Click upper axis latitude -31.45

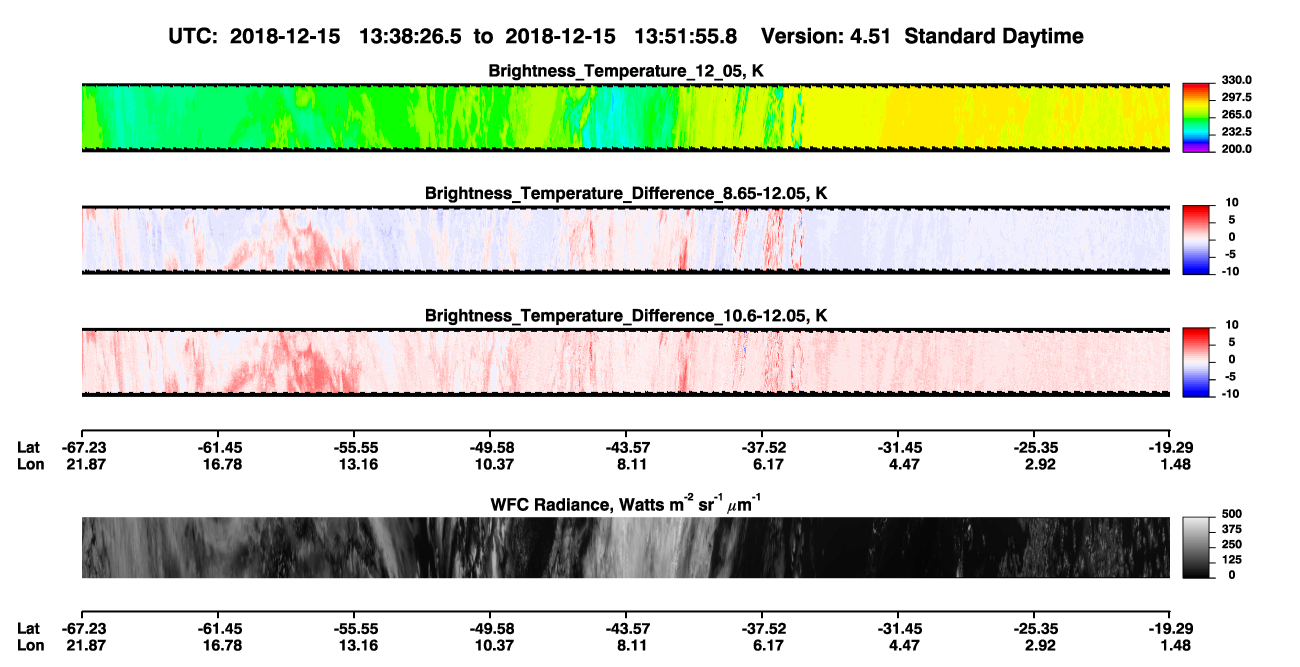tap(902, 447)
